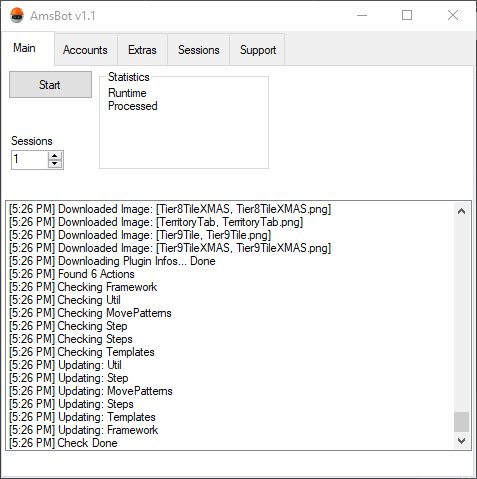
Task: Select 'Downloading Plugin Infos... Done' log line
Action: click(x=112, y=261)
